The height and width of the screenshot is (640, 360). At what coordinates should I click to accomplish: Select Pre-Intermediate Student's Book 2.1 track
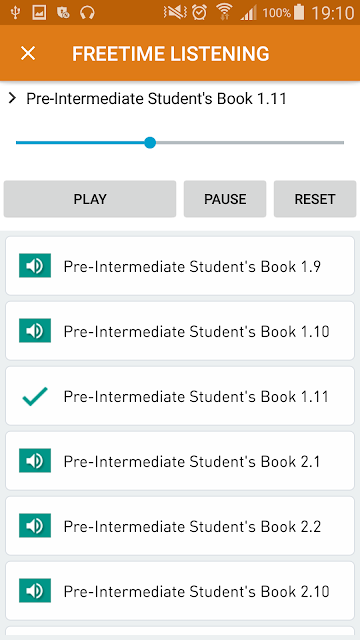click(180, 461)
